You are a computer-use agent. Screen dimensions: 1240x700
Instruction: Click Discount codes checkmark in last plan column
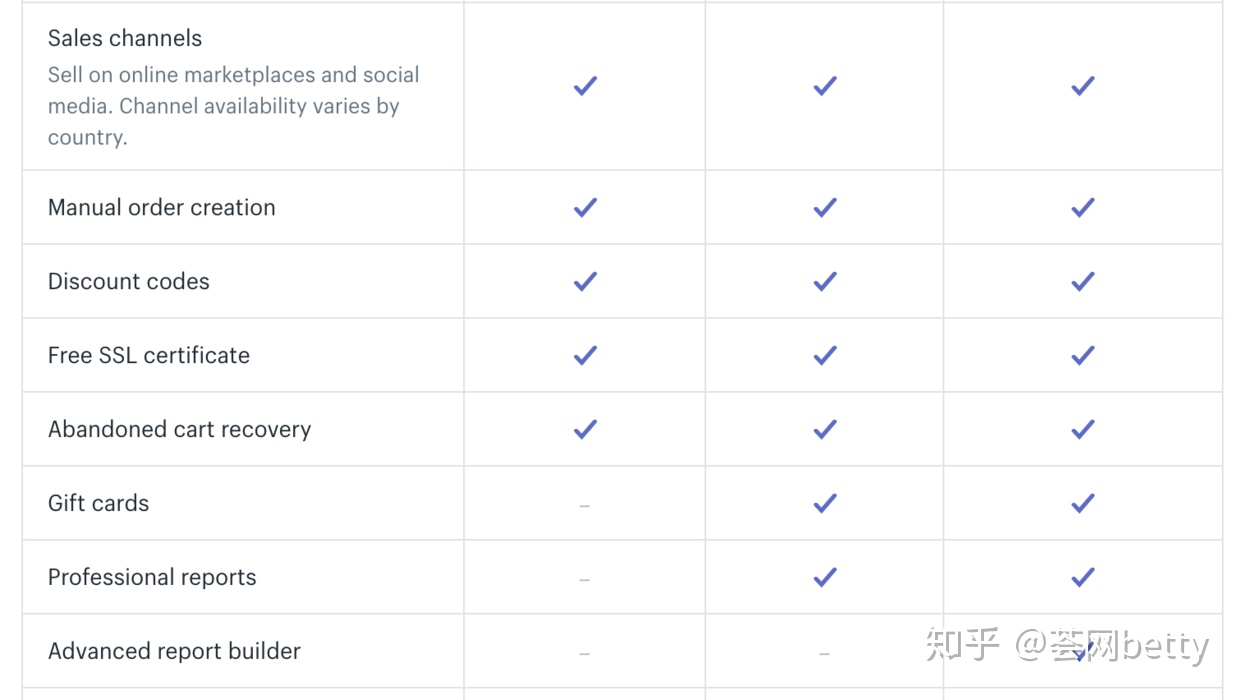[x=1082, y=281]
